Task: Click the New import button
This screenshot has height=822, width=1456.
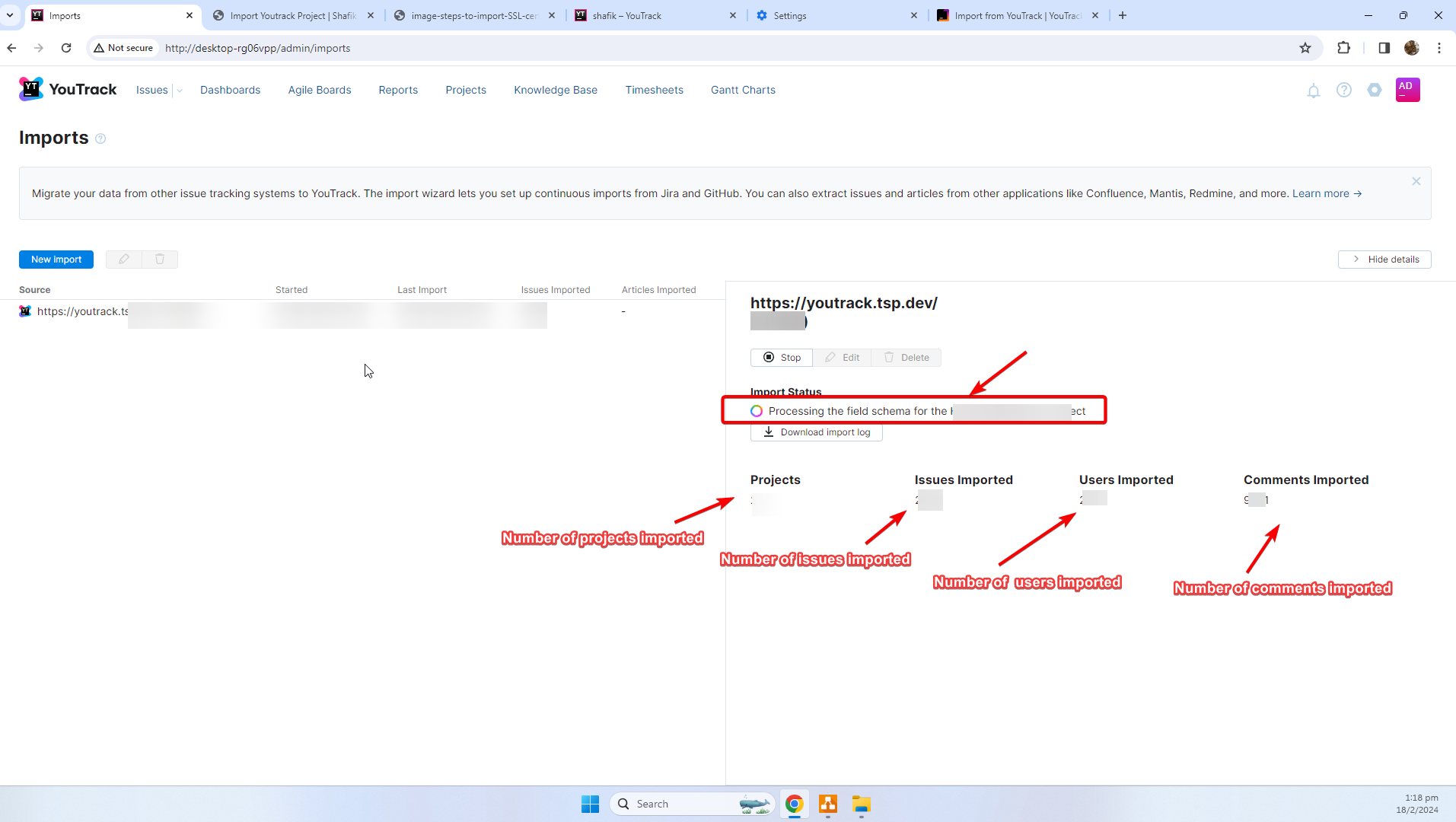Action: (56, 260)
